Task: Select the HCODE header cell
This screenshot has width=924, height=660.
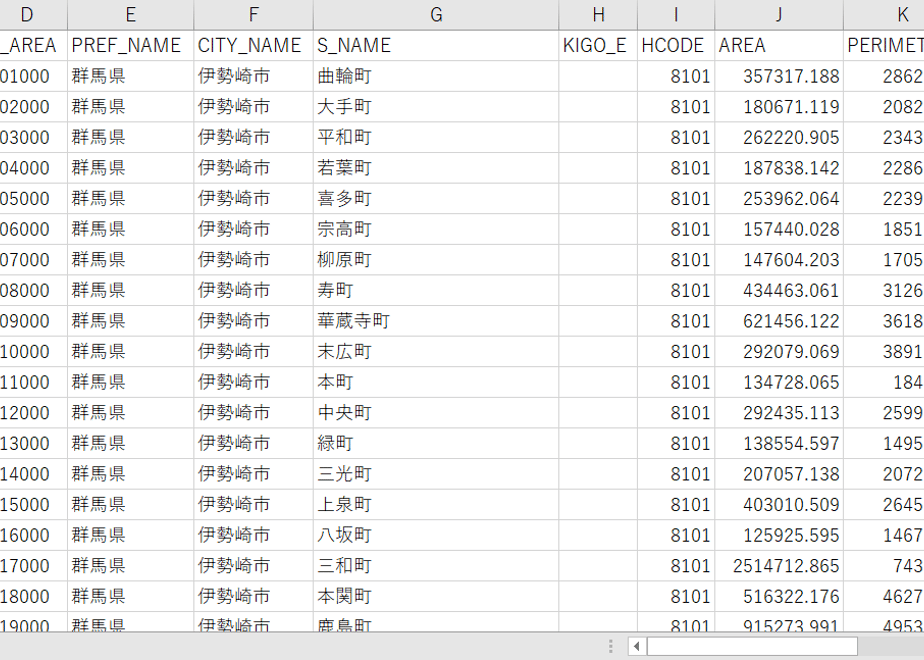Action: 676,45
